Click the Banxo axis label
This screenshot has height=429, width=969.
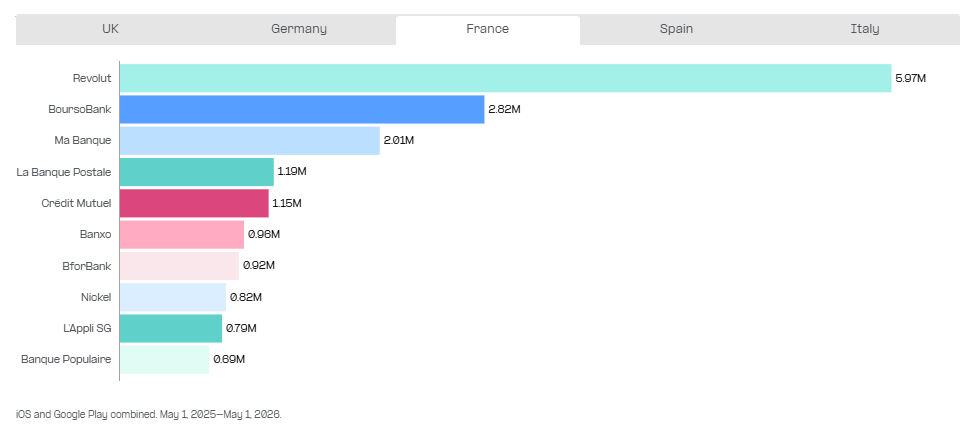96,234
